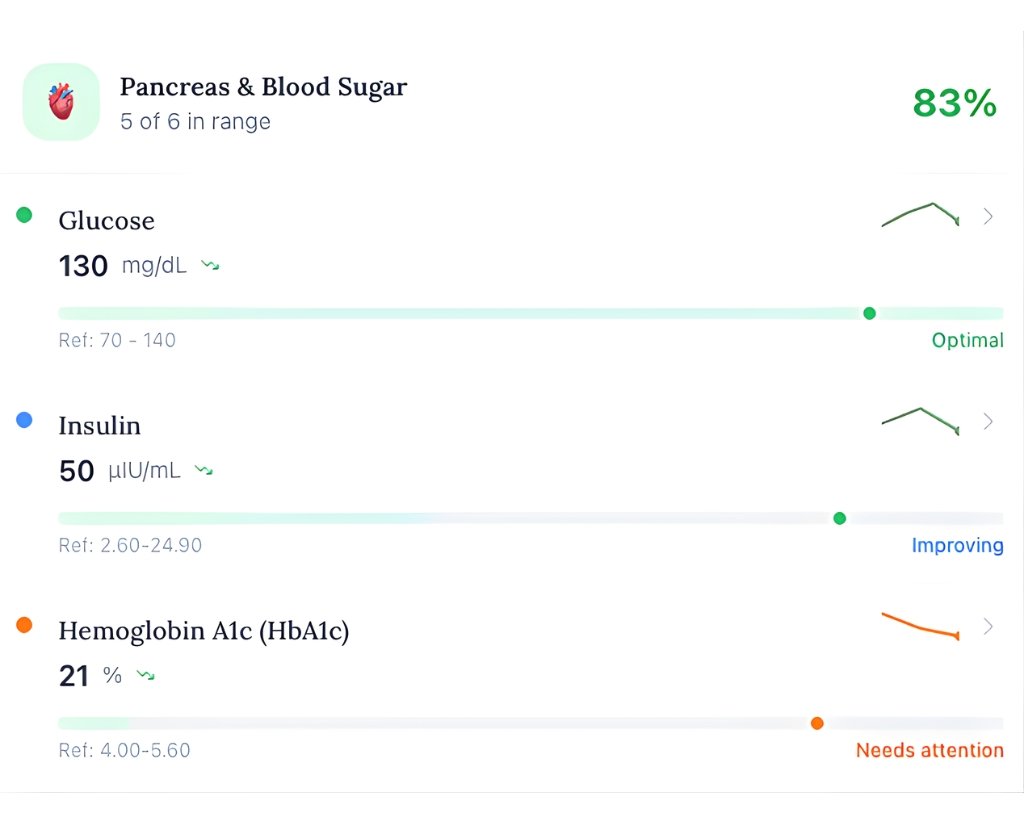Click the HbA1c downward trend arrow icon
This screenshot has width=1024, height=824.
(x=146, y=676)
